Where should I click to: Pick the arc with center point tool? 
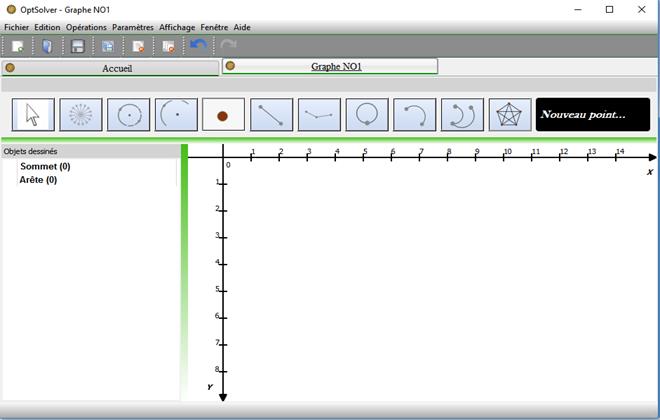coord(176,114)
